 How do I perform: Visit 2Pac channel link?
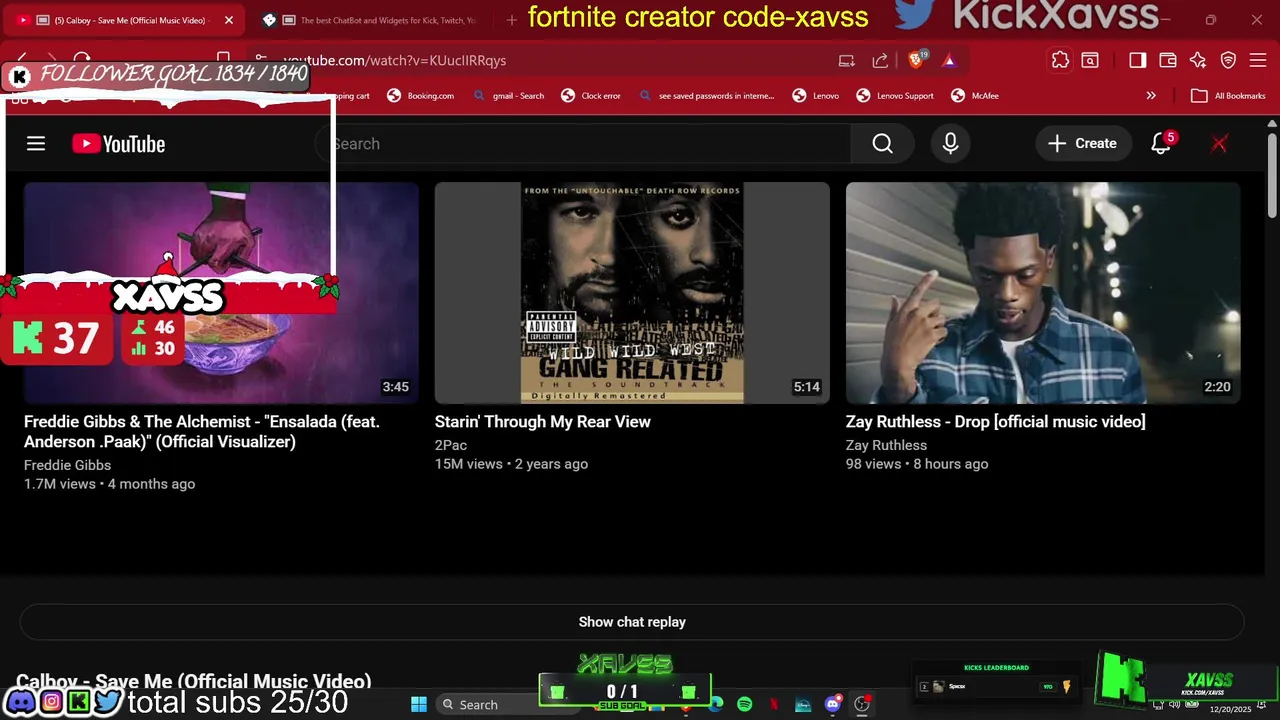point(451,445)
